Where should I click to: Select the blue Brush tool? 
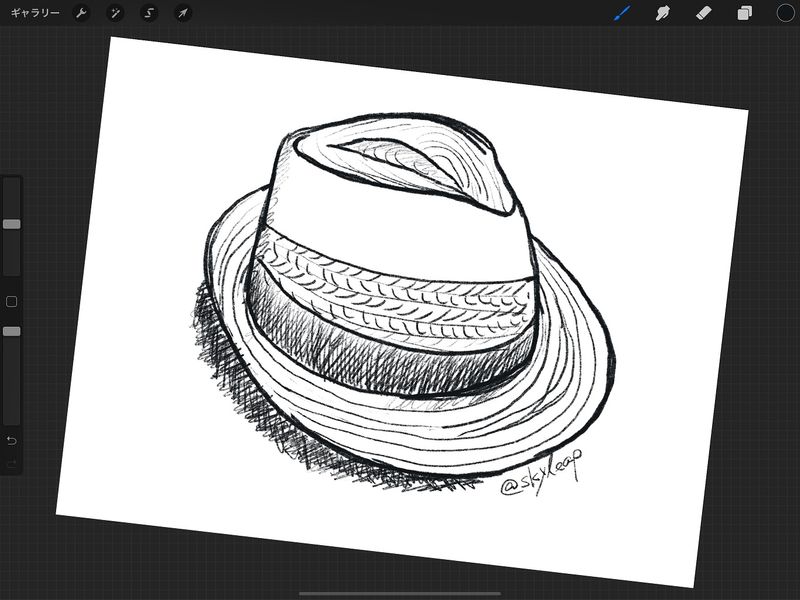point(622,13)
